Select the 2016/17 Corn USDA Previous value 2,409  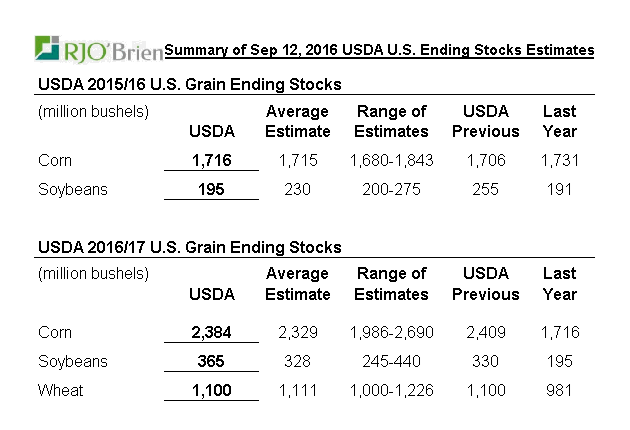485,332
